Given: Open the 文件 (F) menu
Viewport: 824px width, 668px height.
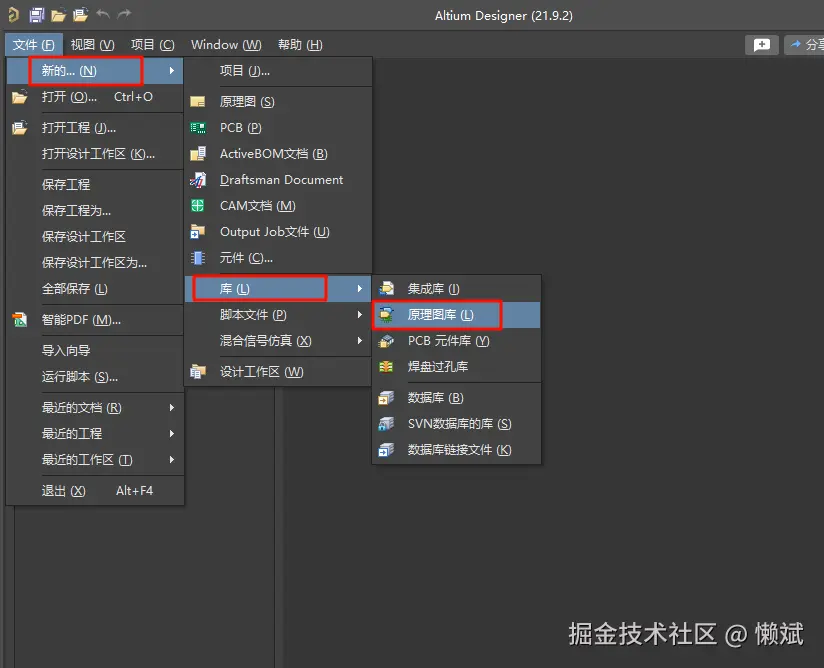Looking at the screenshot, I should click(34, 45).
